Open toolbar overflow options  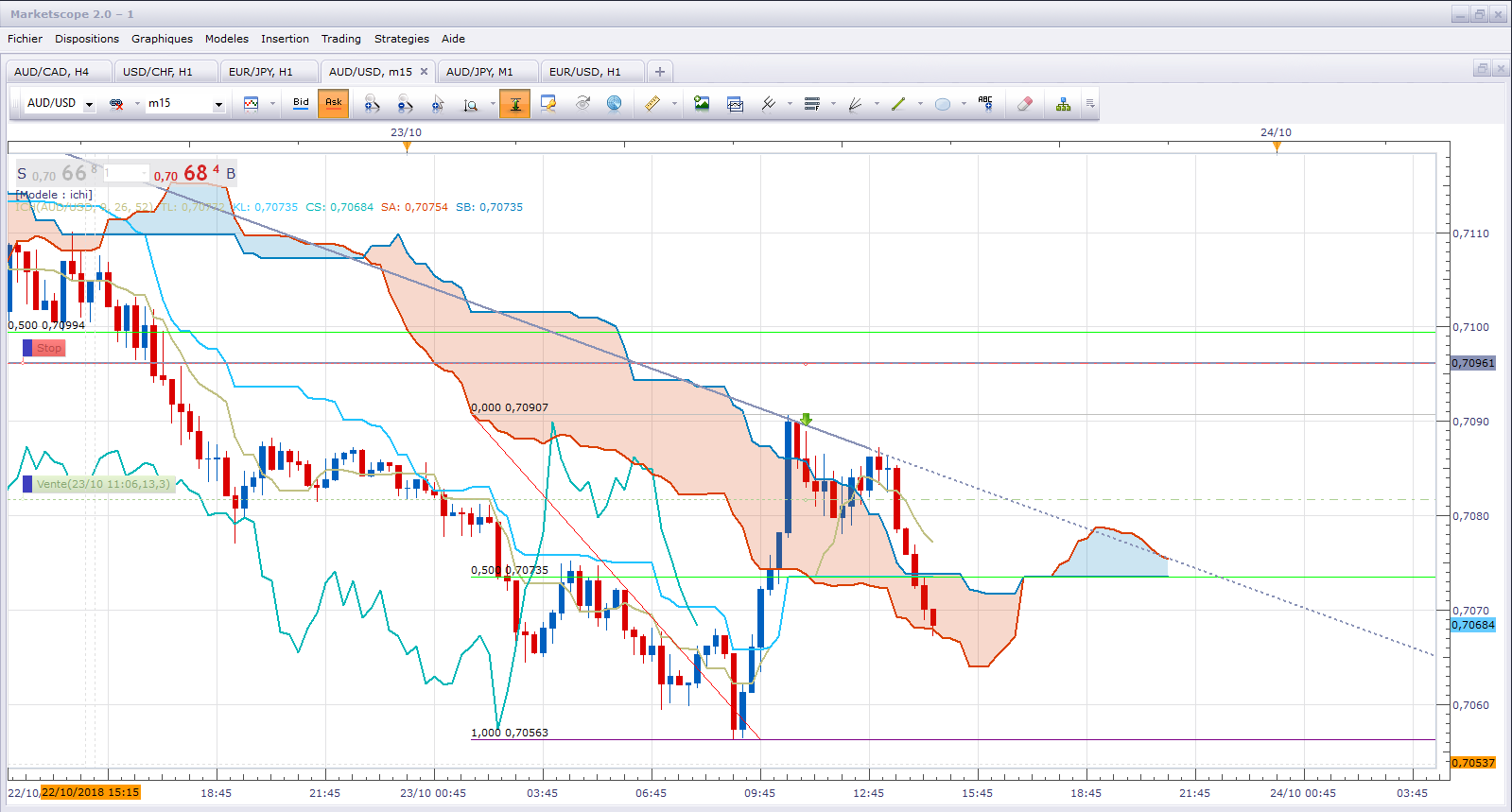coord(1090,104)
